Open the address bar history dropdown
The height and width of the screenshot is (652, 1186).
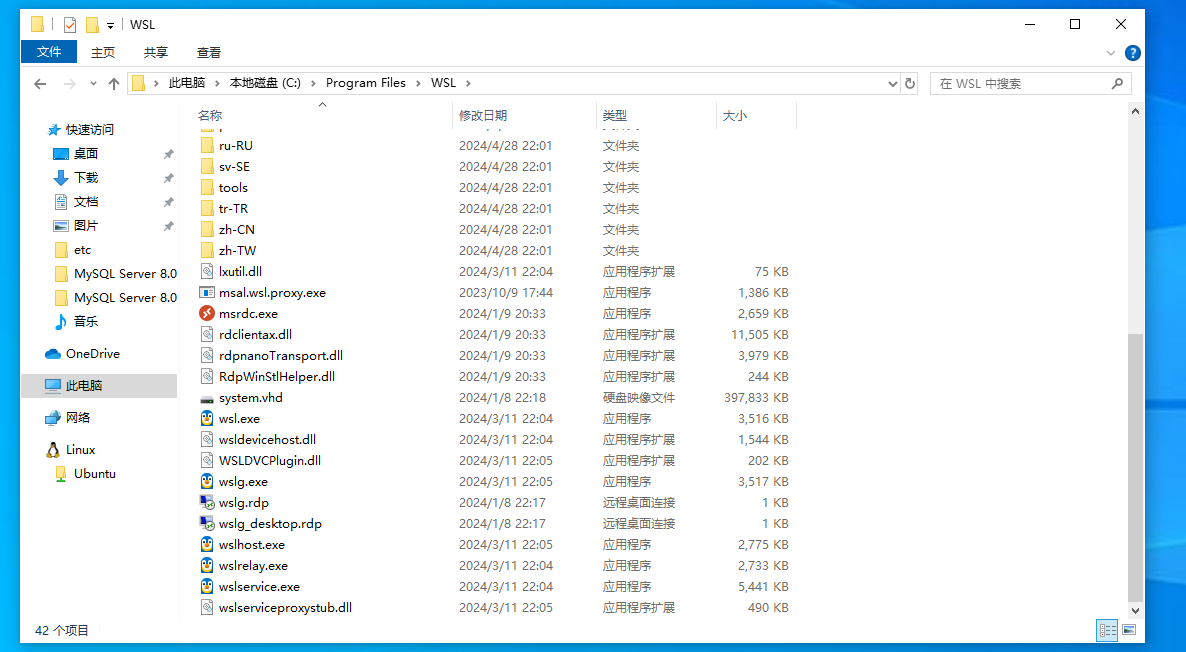click(x=893, y=84)
